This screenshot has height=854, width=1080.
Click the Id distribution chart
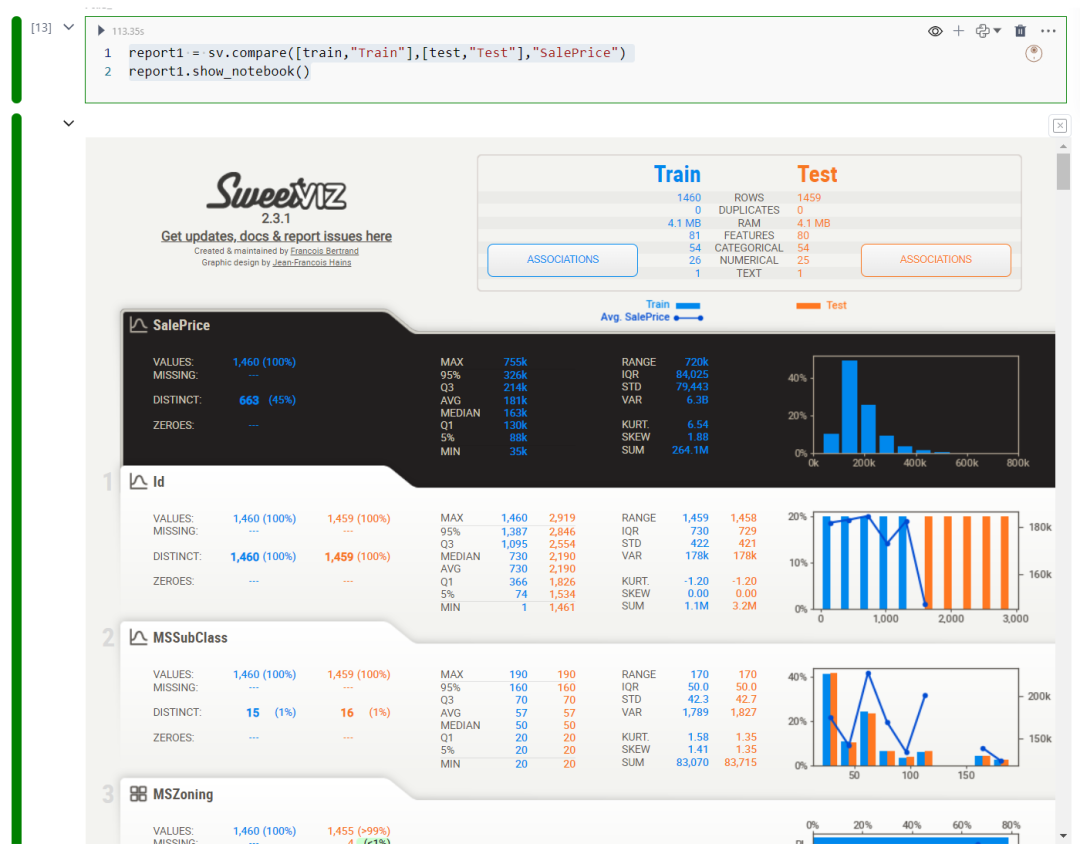point(915,561)
